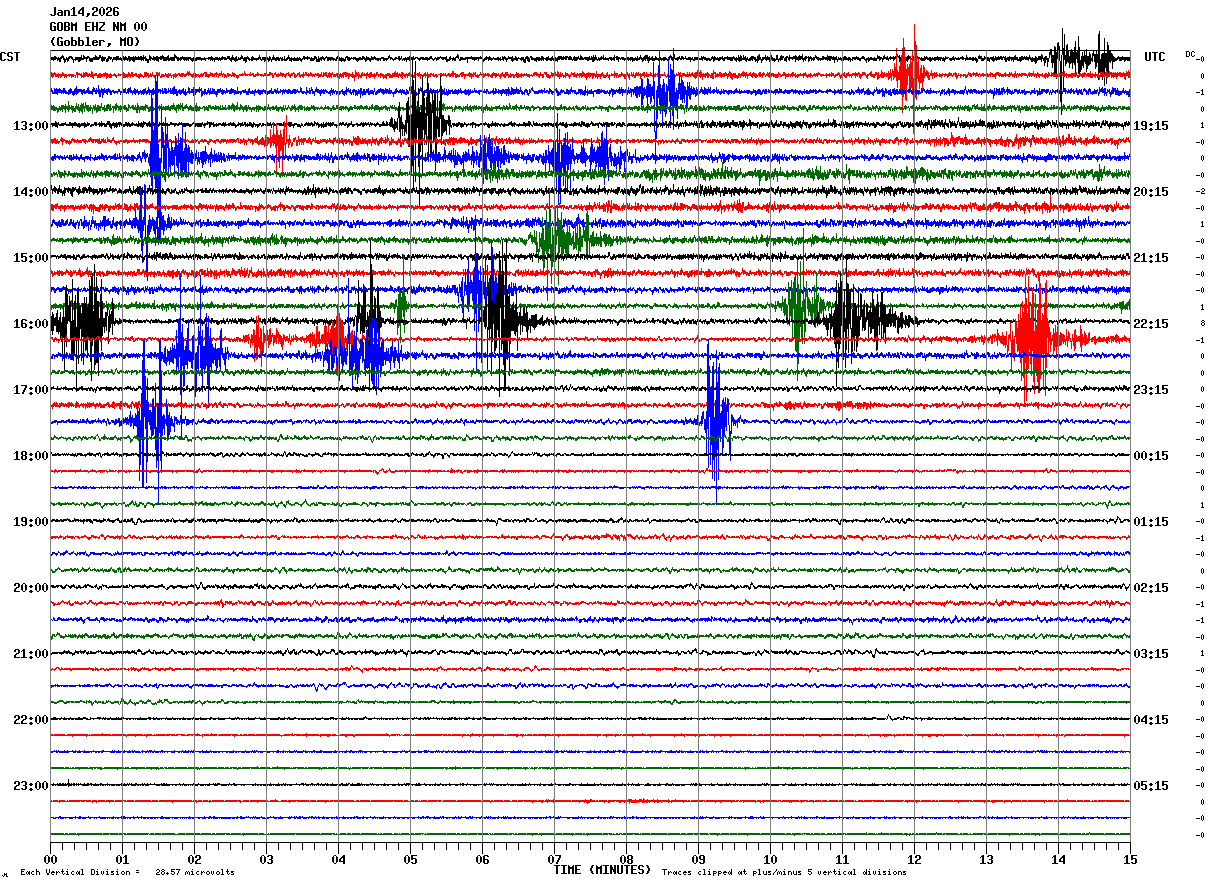Click the UTC timezone label

1155,57
